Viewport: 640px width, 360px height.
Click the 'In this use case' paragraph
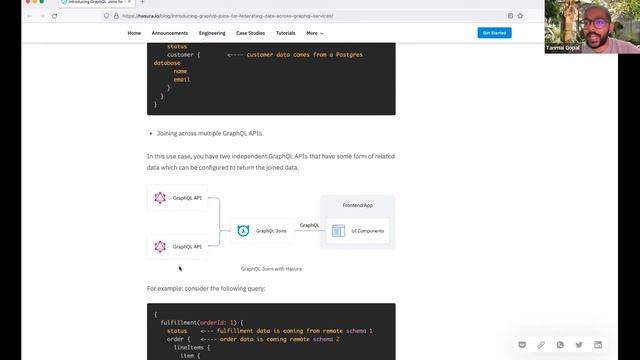point(271,162)
